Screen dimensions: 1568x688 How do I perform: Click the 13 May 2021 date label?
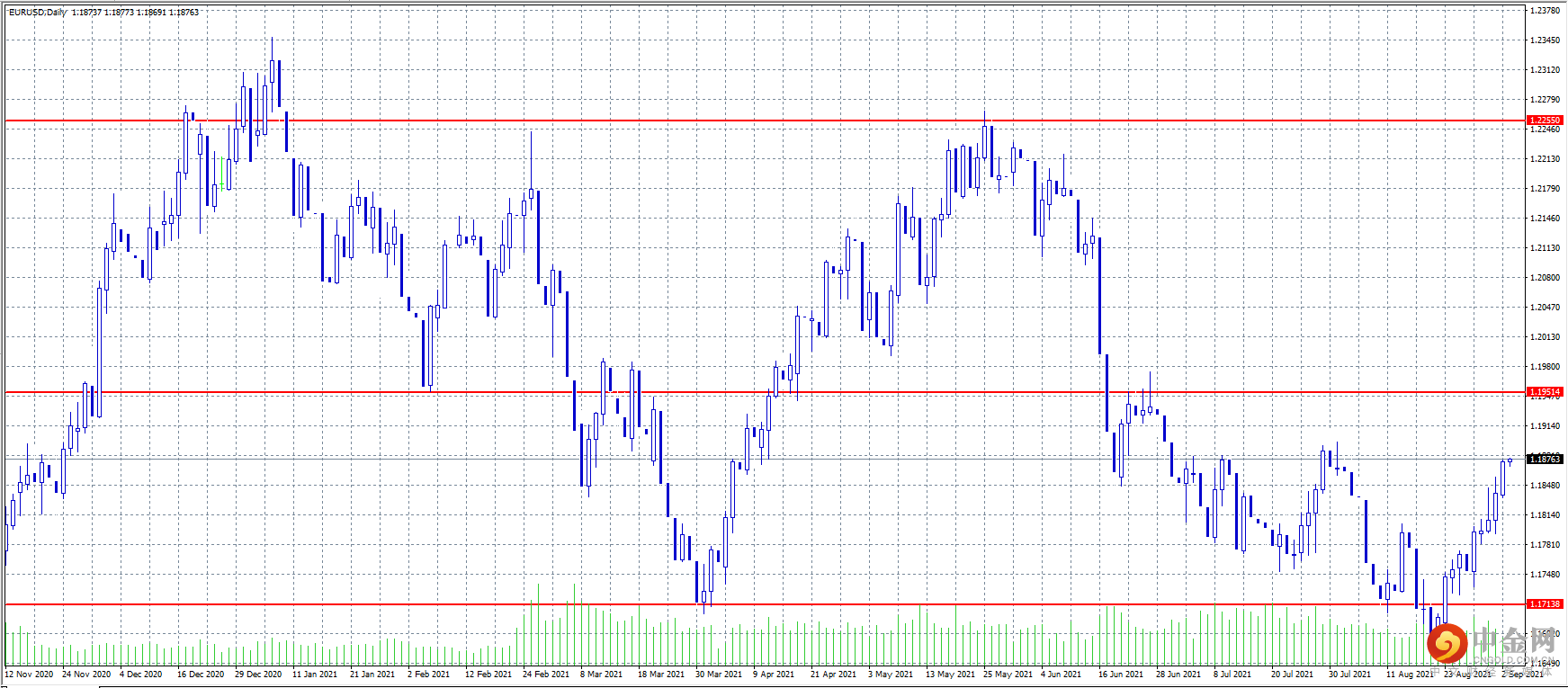tap(951, 675)
